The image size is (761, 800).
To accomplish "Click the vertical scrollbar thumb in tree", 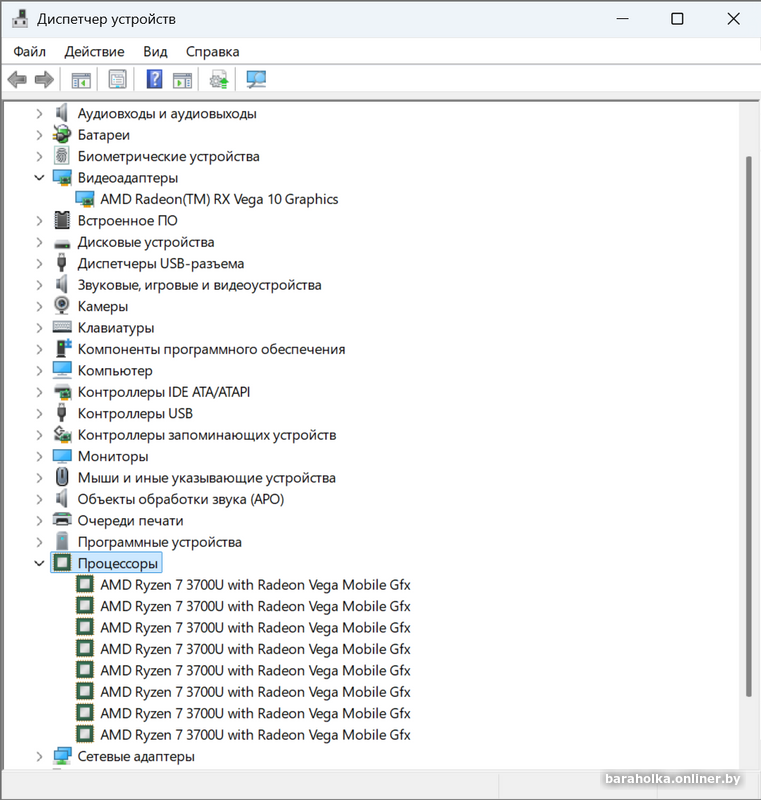I will point(749,427).
